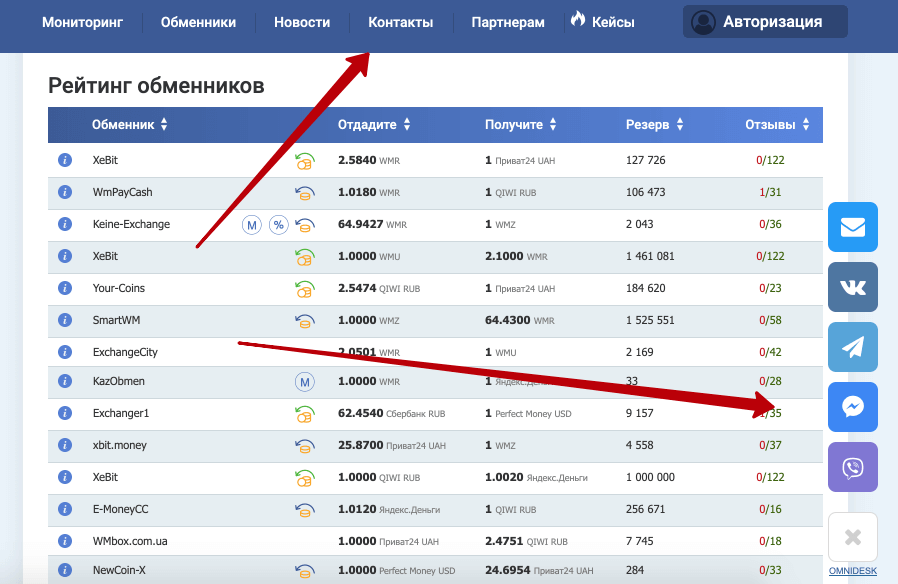Open ExchangeCity exchanger link

[125, 353]
